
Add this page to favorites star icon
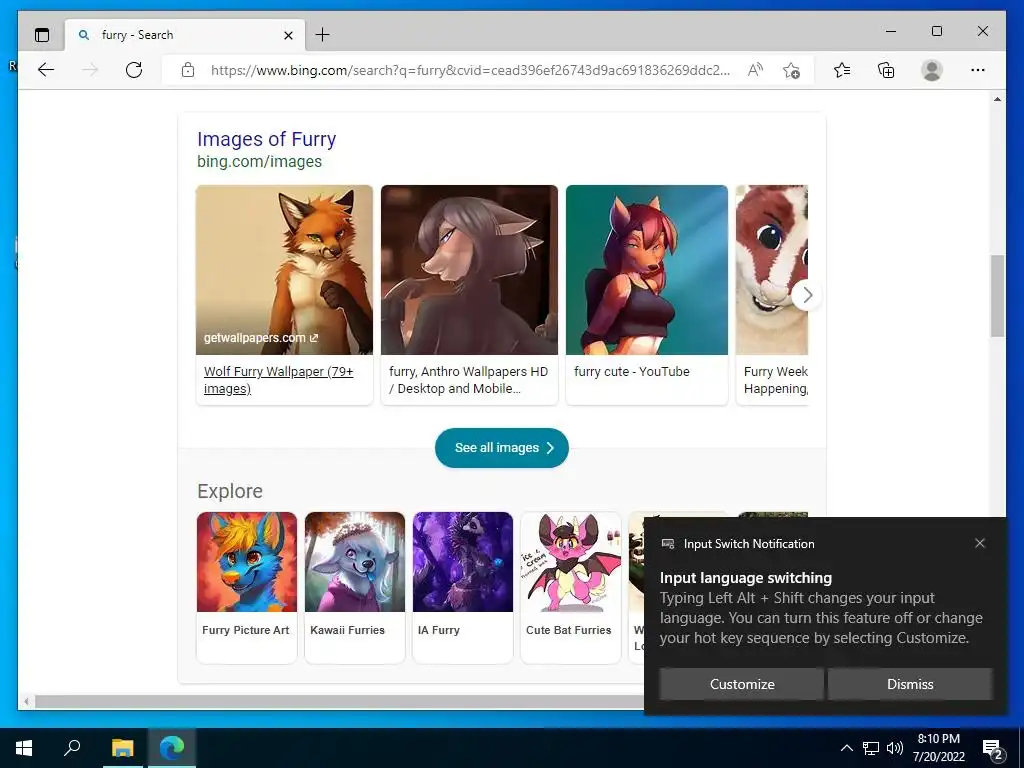[x=792, y=70]
